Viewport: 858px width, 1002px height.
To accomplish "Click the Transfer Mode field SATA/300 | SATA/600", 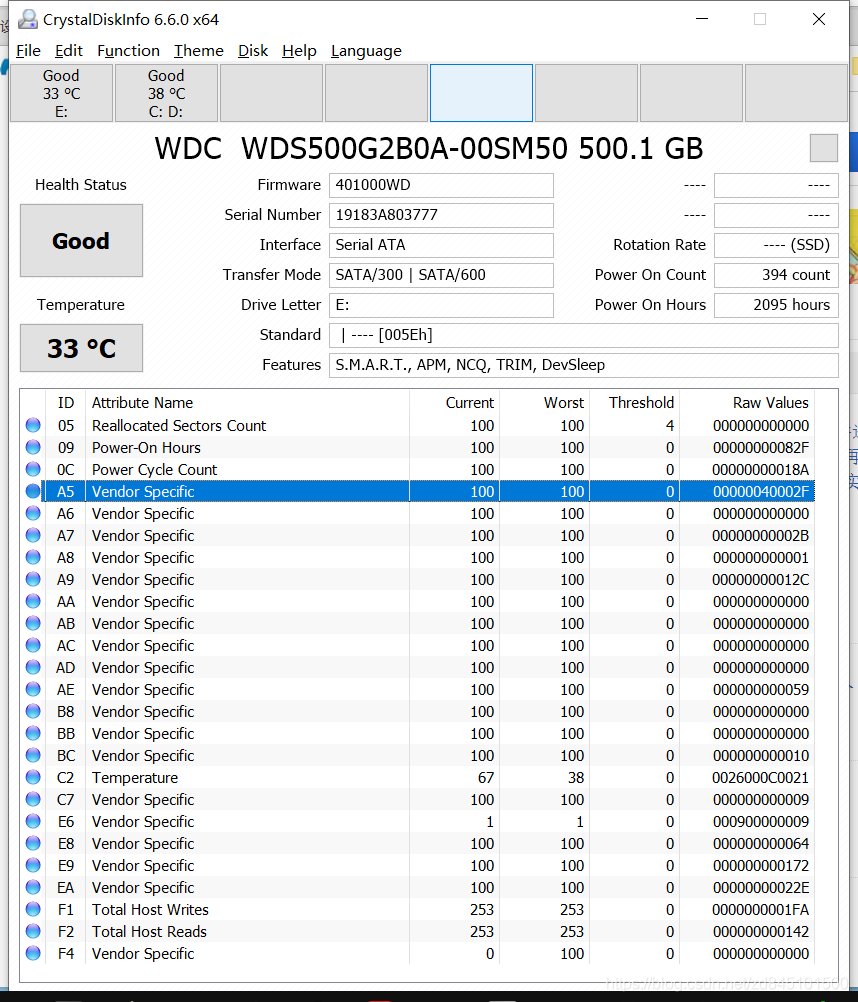I will click(x=441, y=275).
